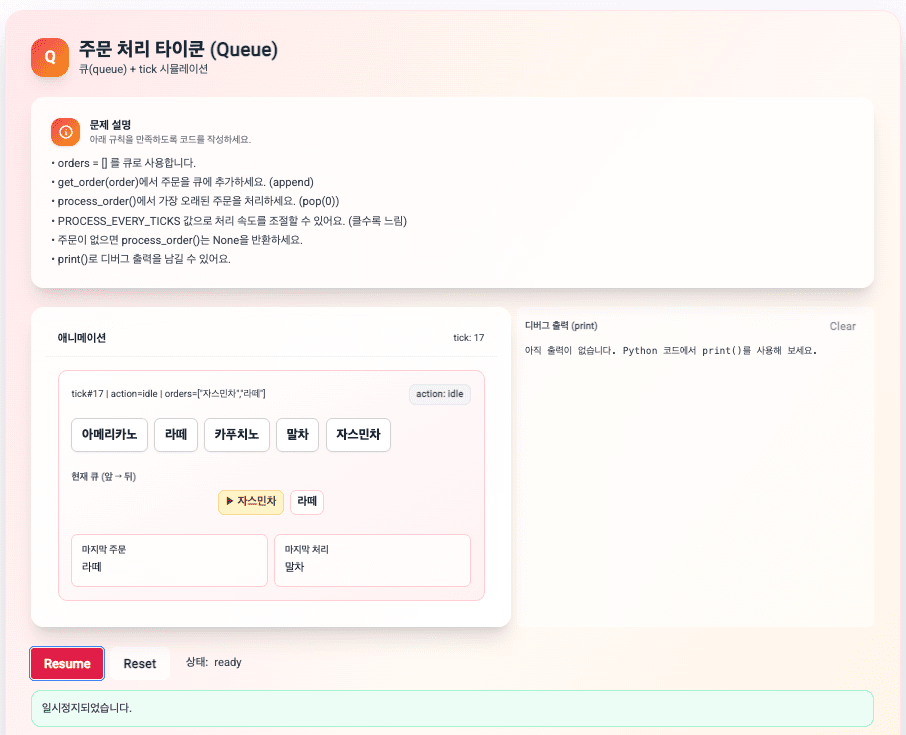Click the 주문 처리 타이쿤 (Queue) title
This screenshot has width=906, height=735.
(x=178, y=49)
